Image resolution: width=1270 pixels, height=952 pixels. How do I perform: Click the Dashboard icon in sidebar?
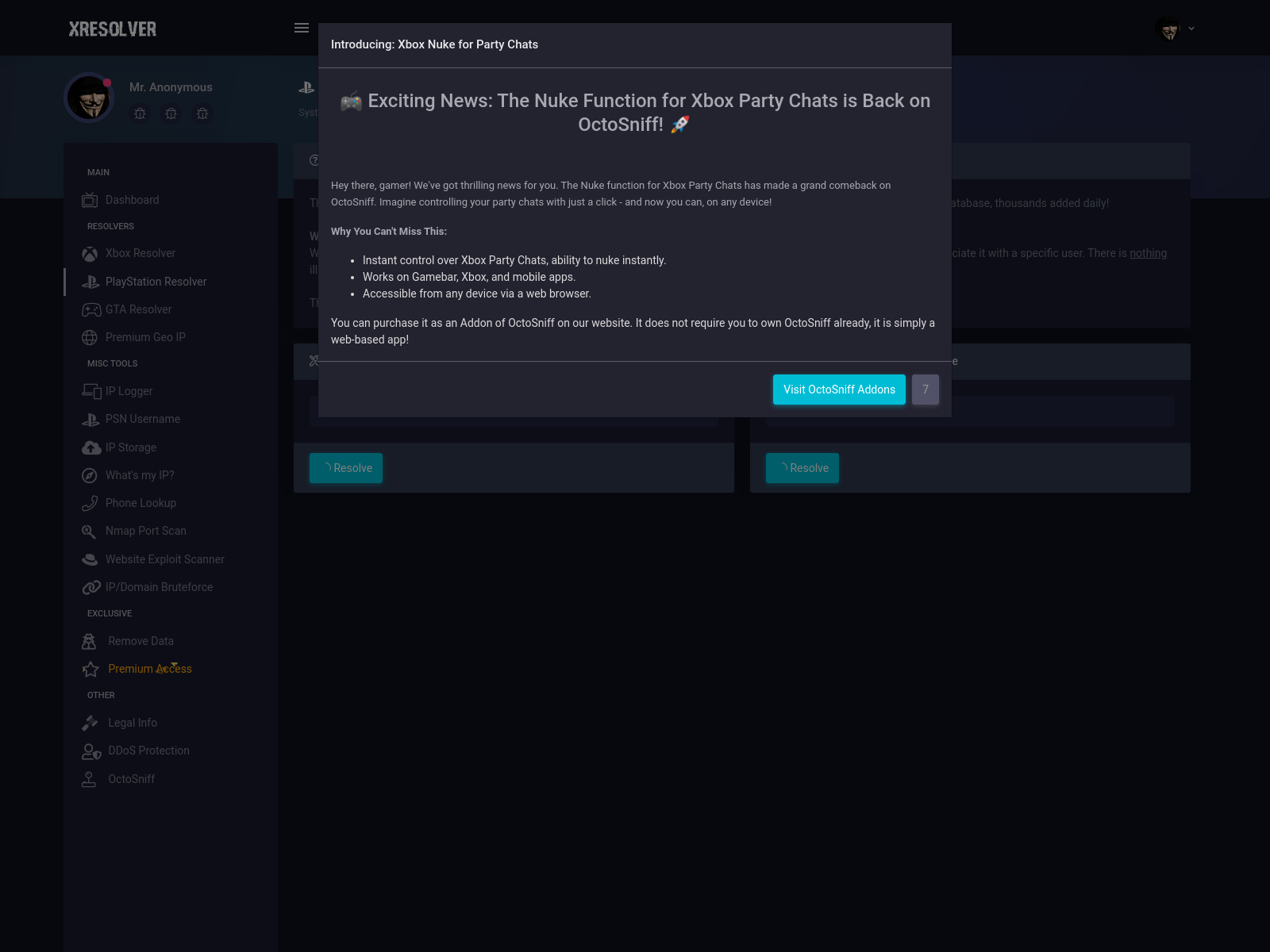tap(90, 200)
